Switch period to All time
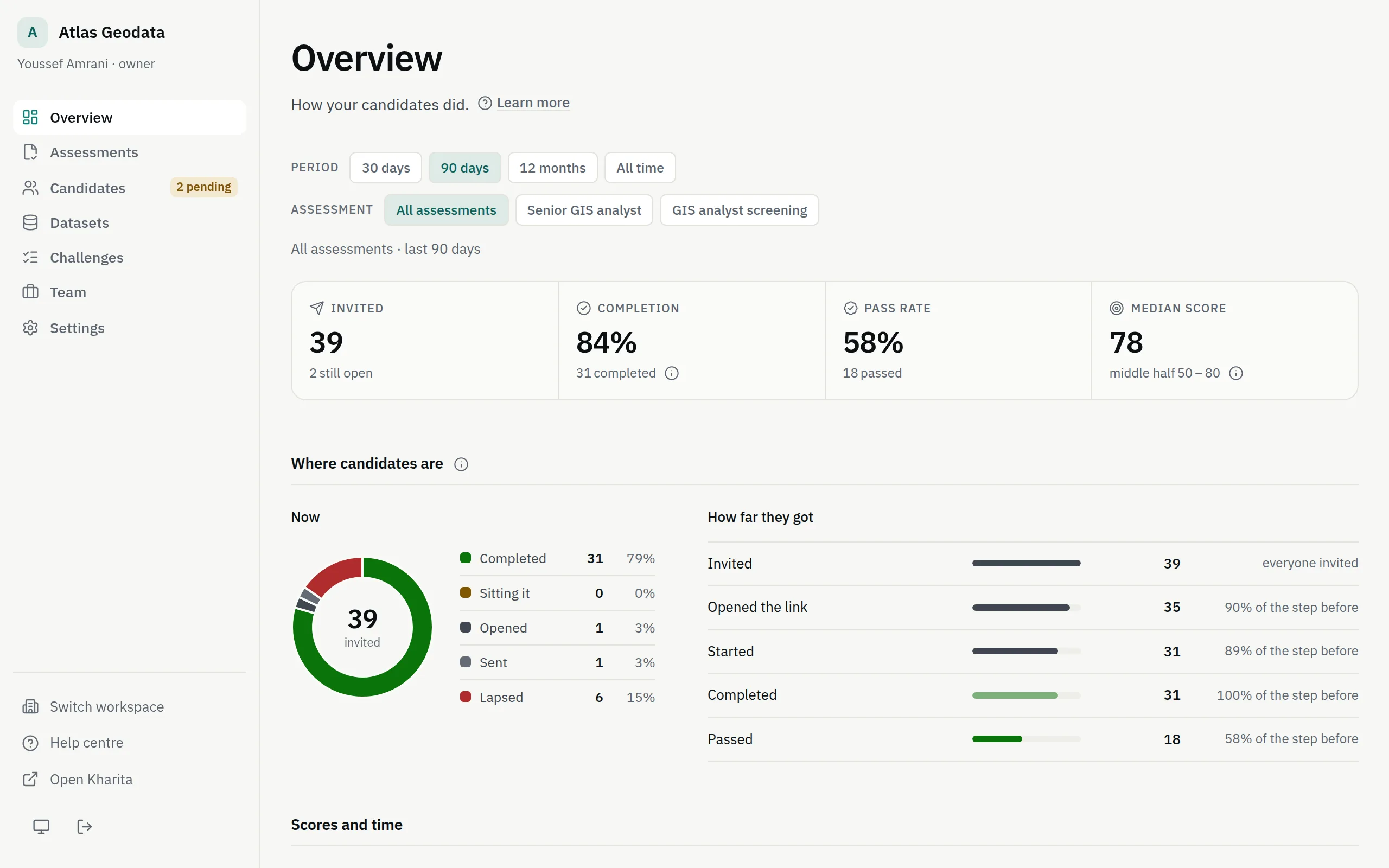Image resolution: width=1389 pixels, height=868 pixels. coord(640,168)
